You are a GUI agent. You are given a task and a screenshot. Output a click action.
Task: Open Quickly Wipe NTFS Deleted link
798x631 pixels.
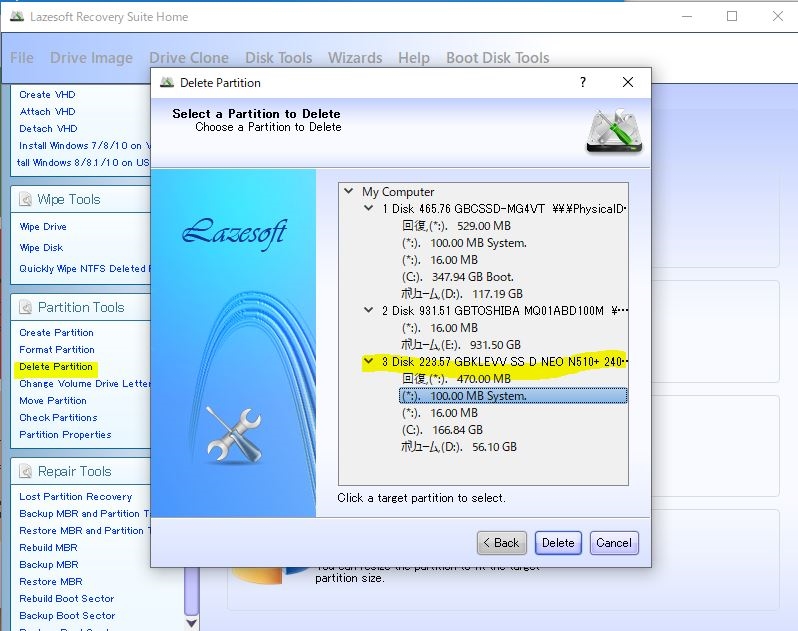[x=84, y=268]
